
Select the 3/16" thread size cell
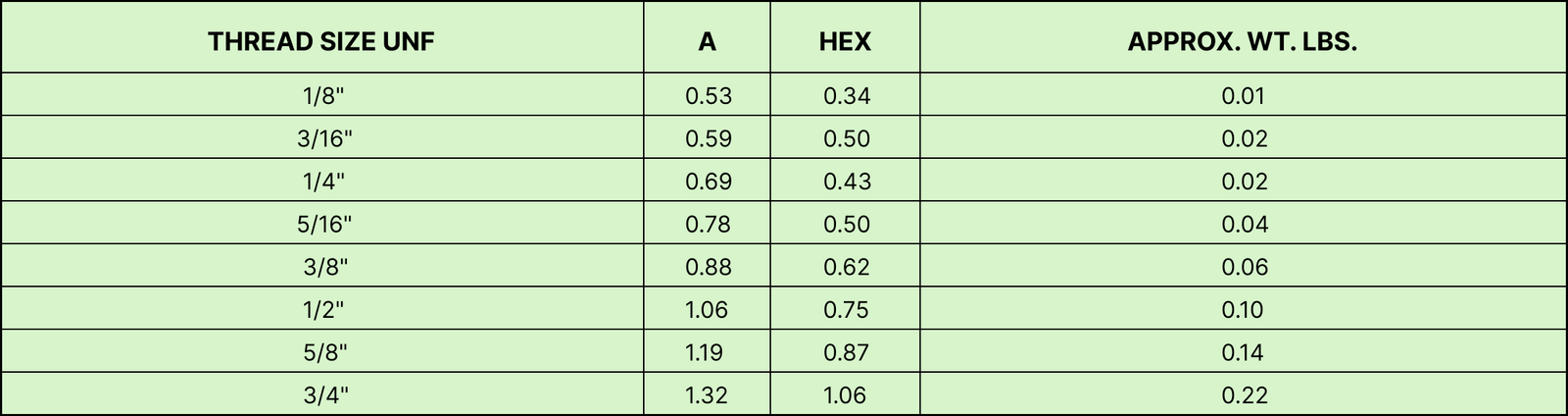coord(323,138)
